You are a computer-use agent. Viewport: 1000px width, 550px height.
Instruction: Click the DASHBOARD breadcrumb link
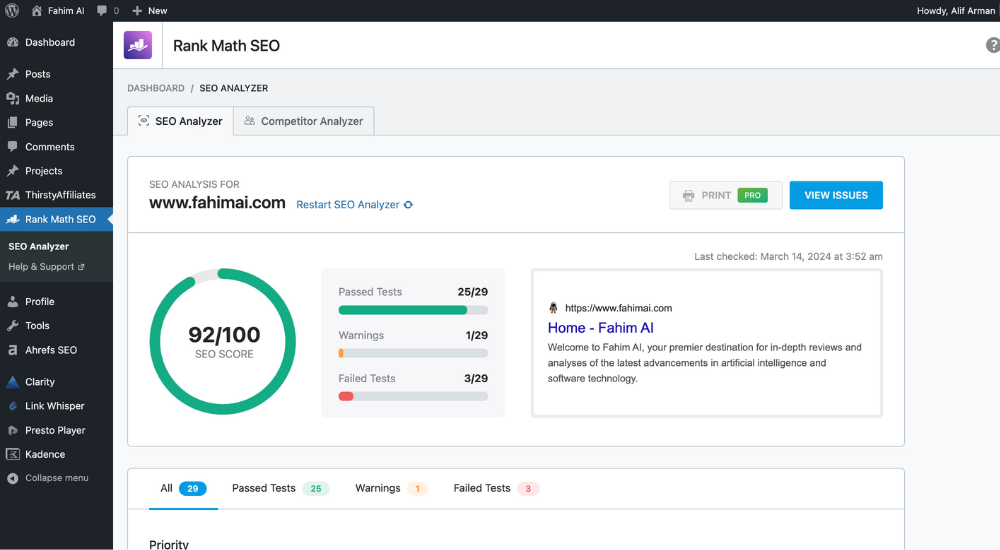click(x=156, y=88)
